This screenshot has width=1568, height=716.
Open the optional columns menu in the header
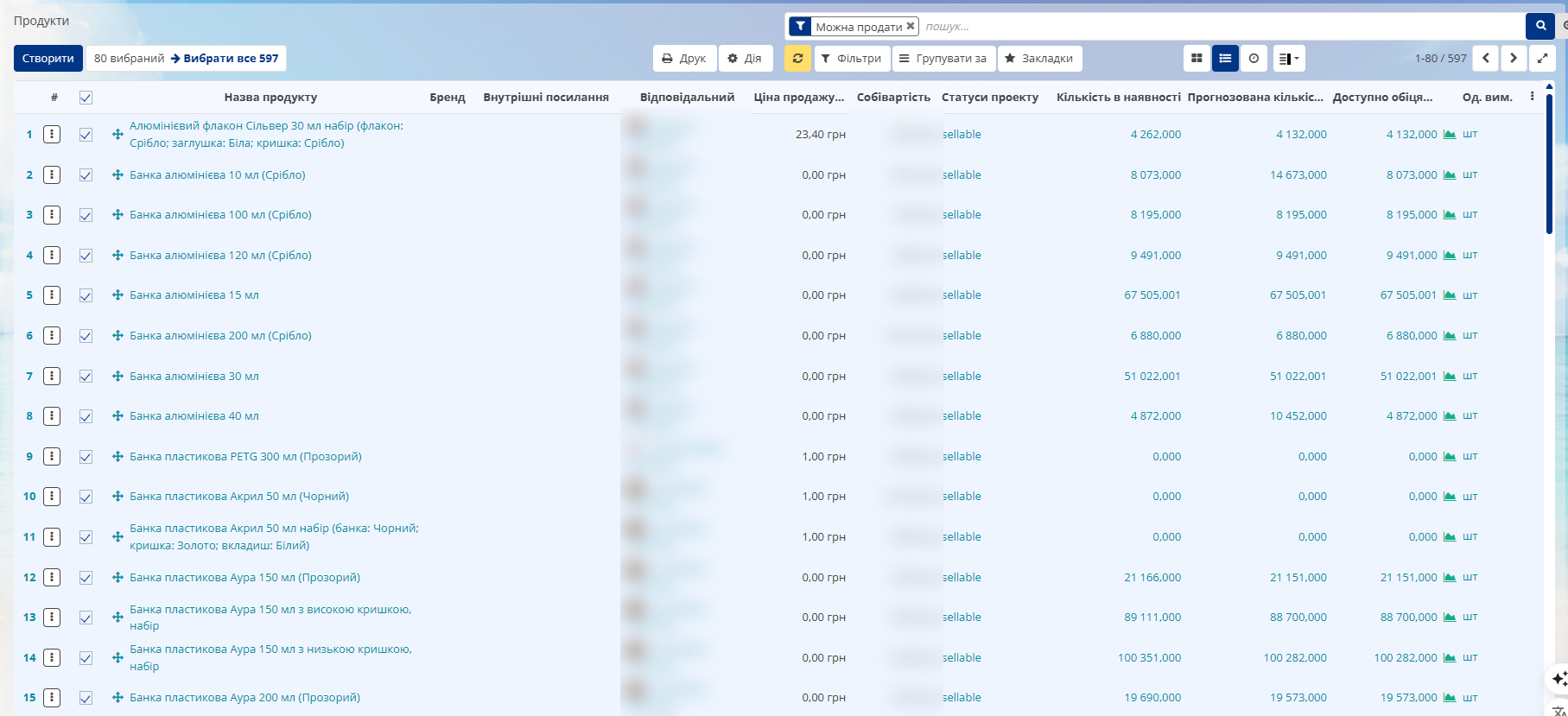pos(1533,97)
